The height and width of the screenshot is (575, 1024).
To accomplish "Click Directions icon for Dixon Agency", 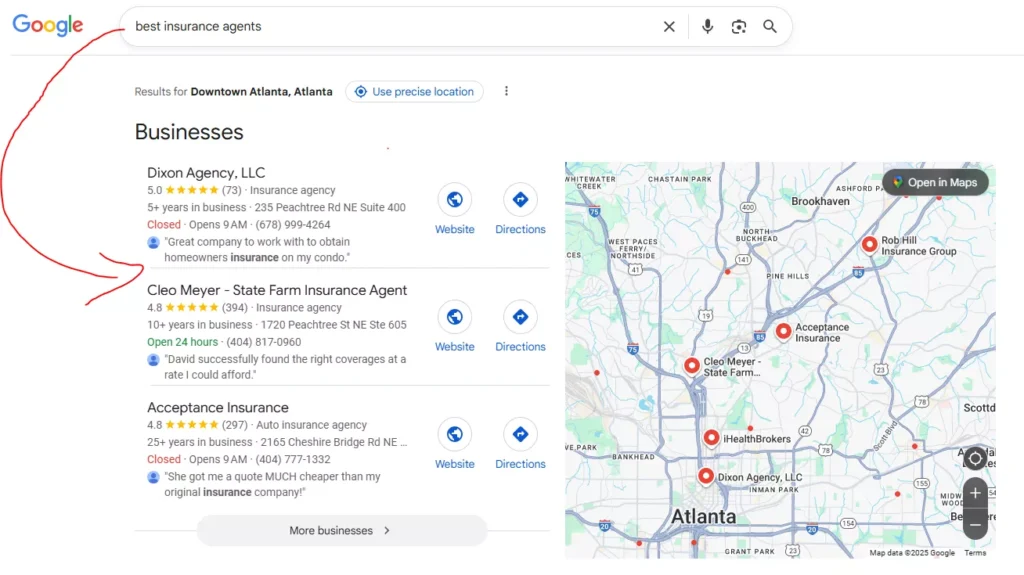I will click(x=520, y=199).
